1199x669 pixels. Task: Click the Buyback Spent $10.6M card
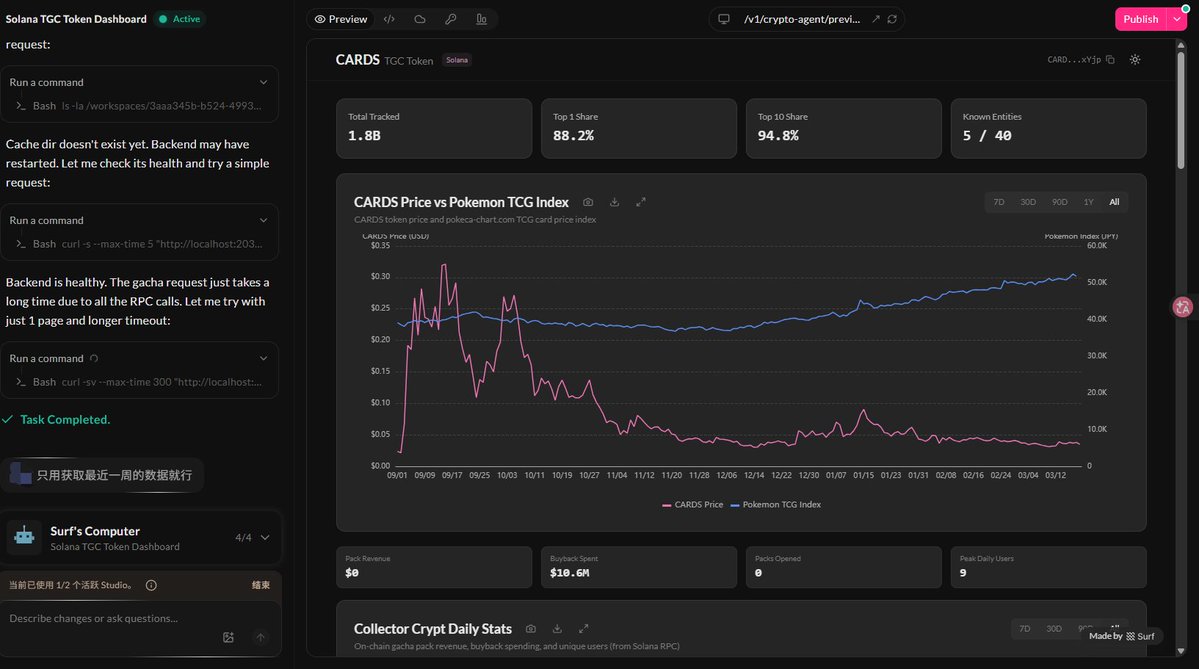(x=638, y=567)
